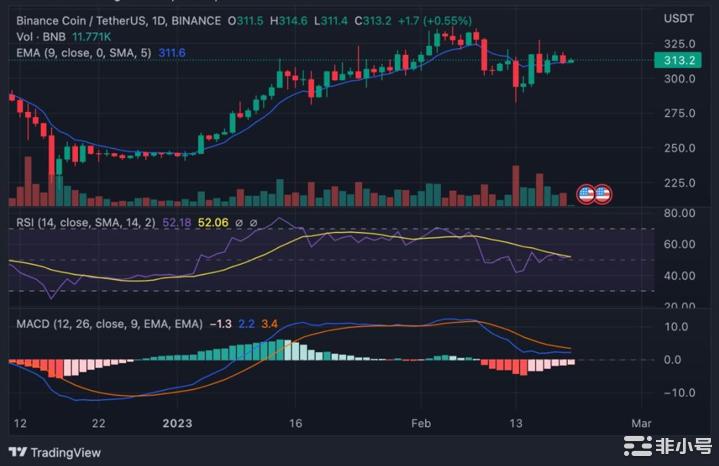Click the Vol · BNB volume legend
Viewport: 719px width, 466px height.
click(x=37, y=36)
